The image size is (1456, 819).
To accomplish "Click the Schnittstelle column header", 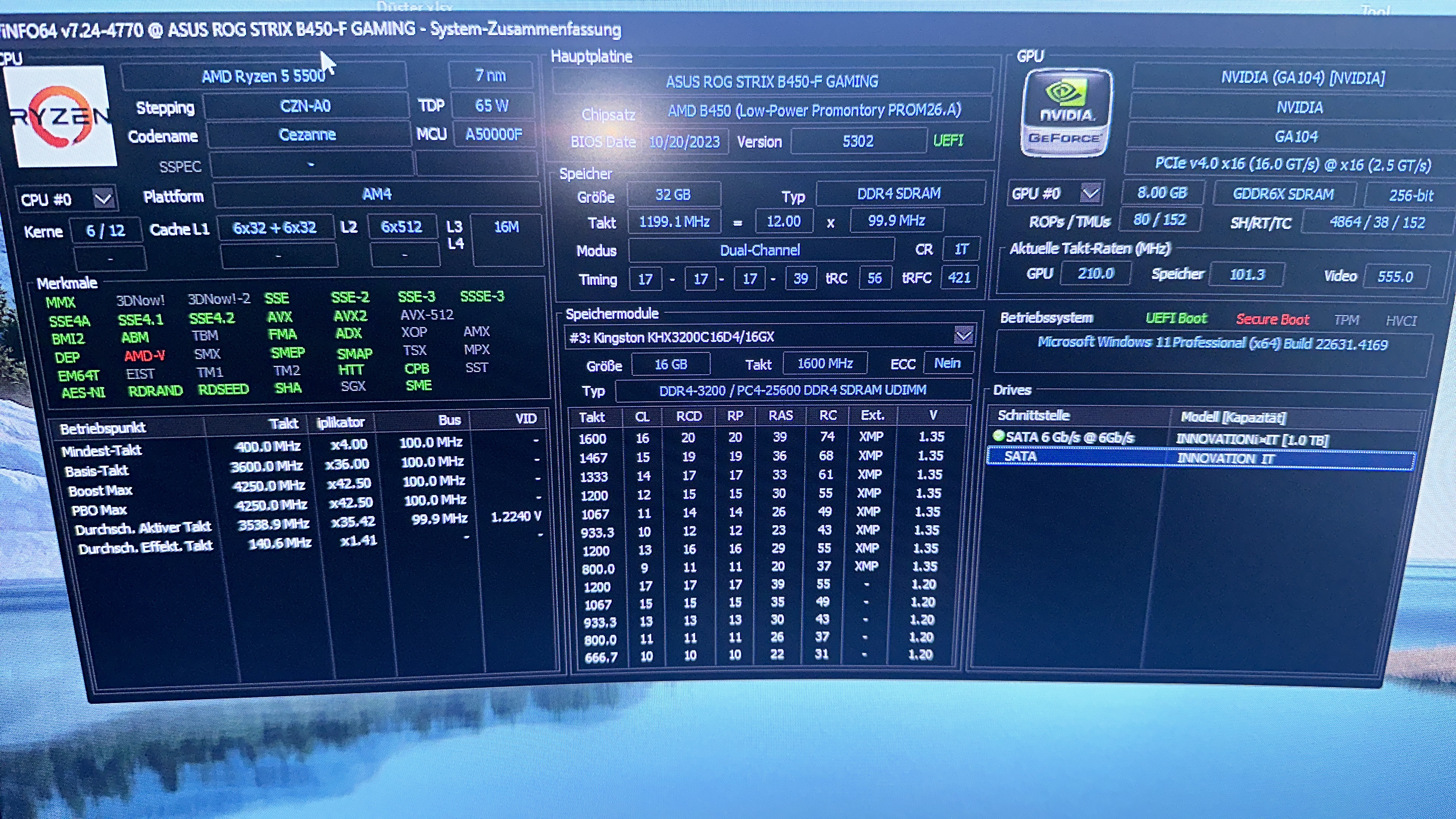I will point(1033,416).
